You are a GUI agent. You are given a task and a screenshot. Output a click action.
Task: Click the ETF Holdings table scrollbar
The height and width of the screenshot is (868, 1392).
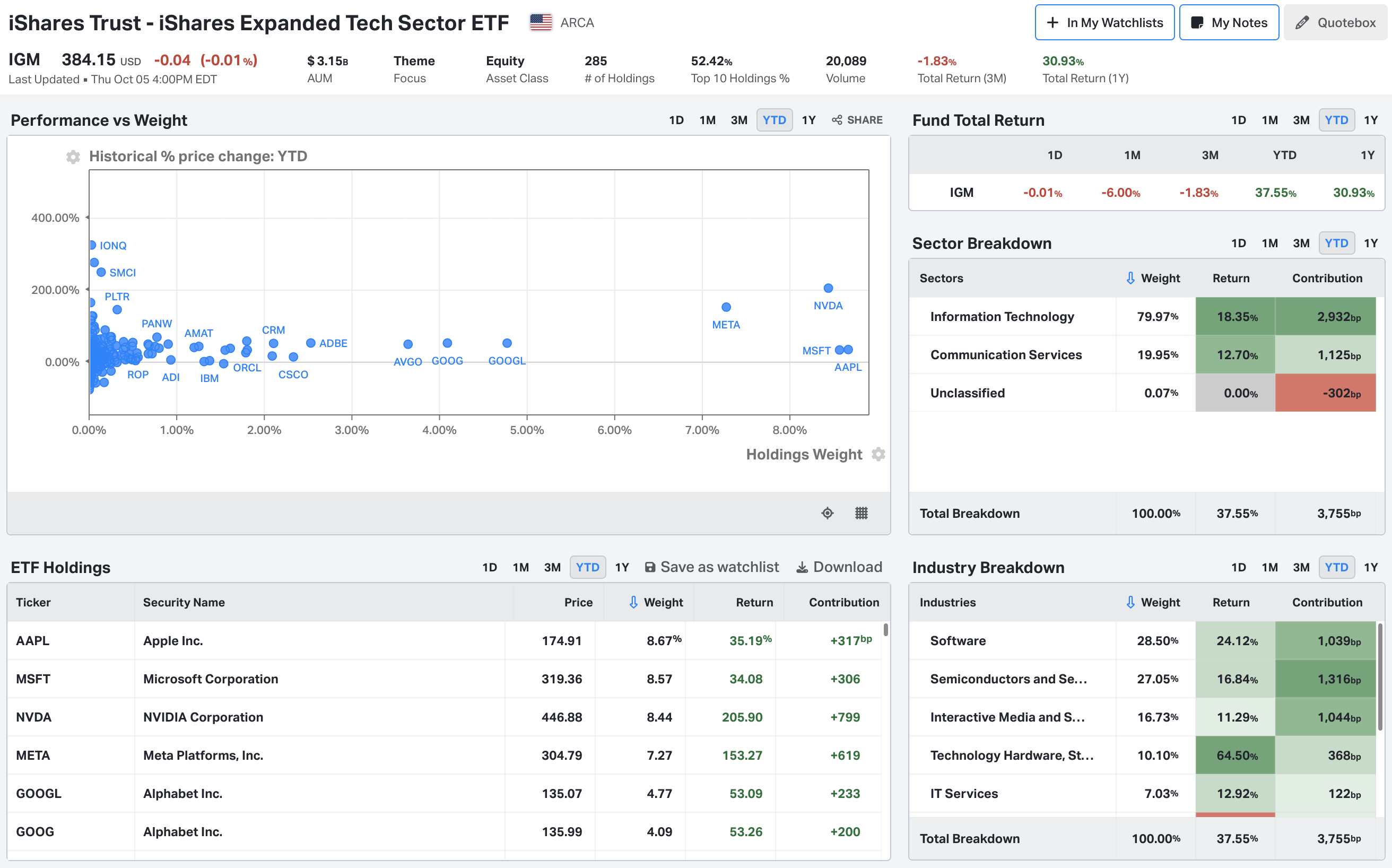tap(886, 630)
